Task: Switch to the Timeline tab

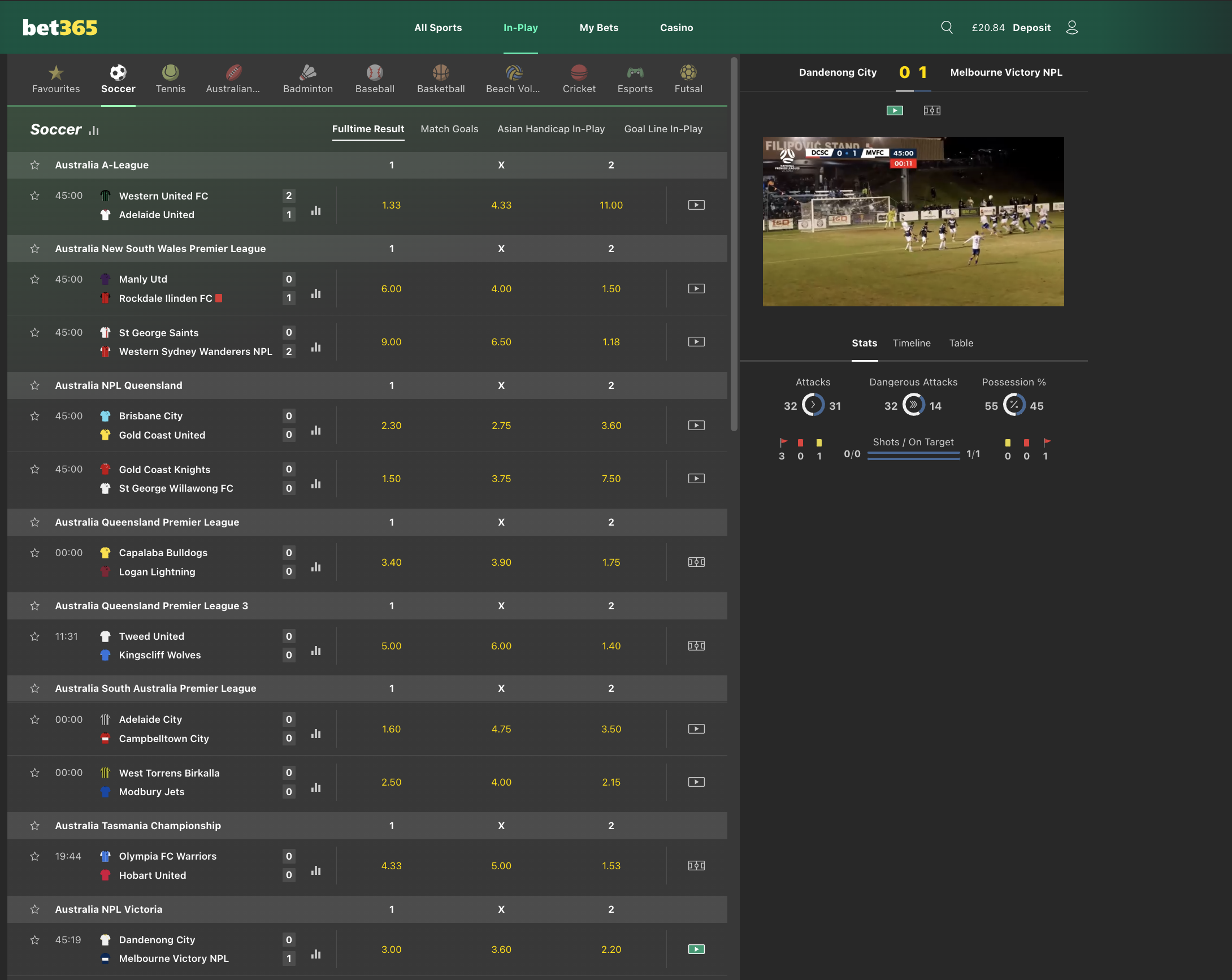Action: 912,343
